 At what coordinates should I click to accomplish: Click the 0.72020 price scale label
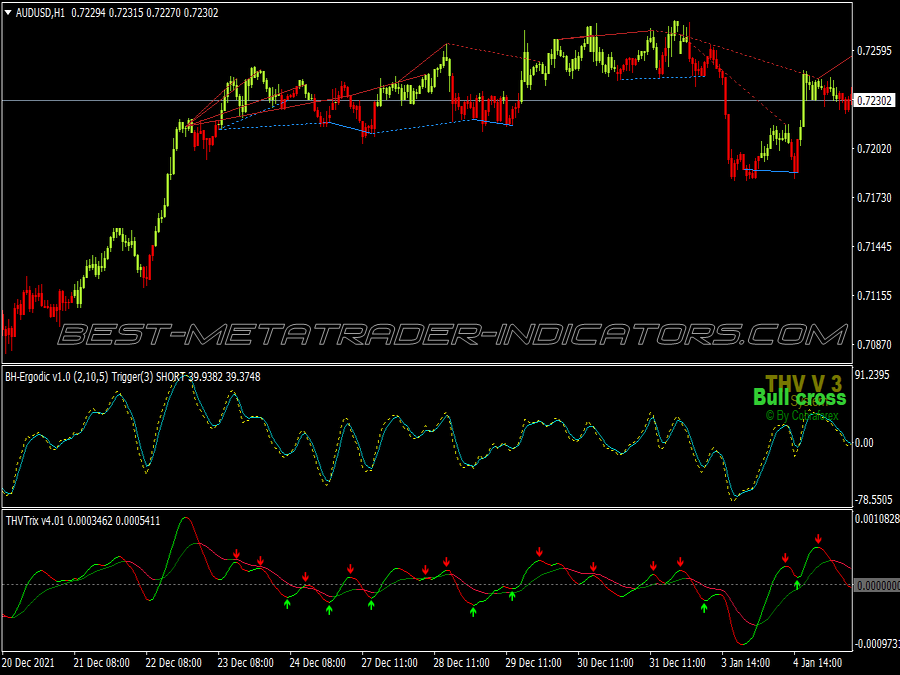874,149
